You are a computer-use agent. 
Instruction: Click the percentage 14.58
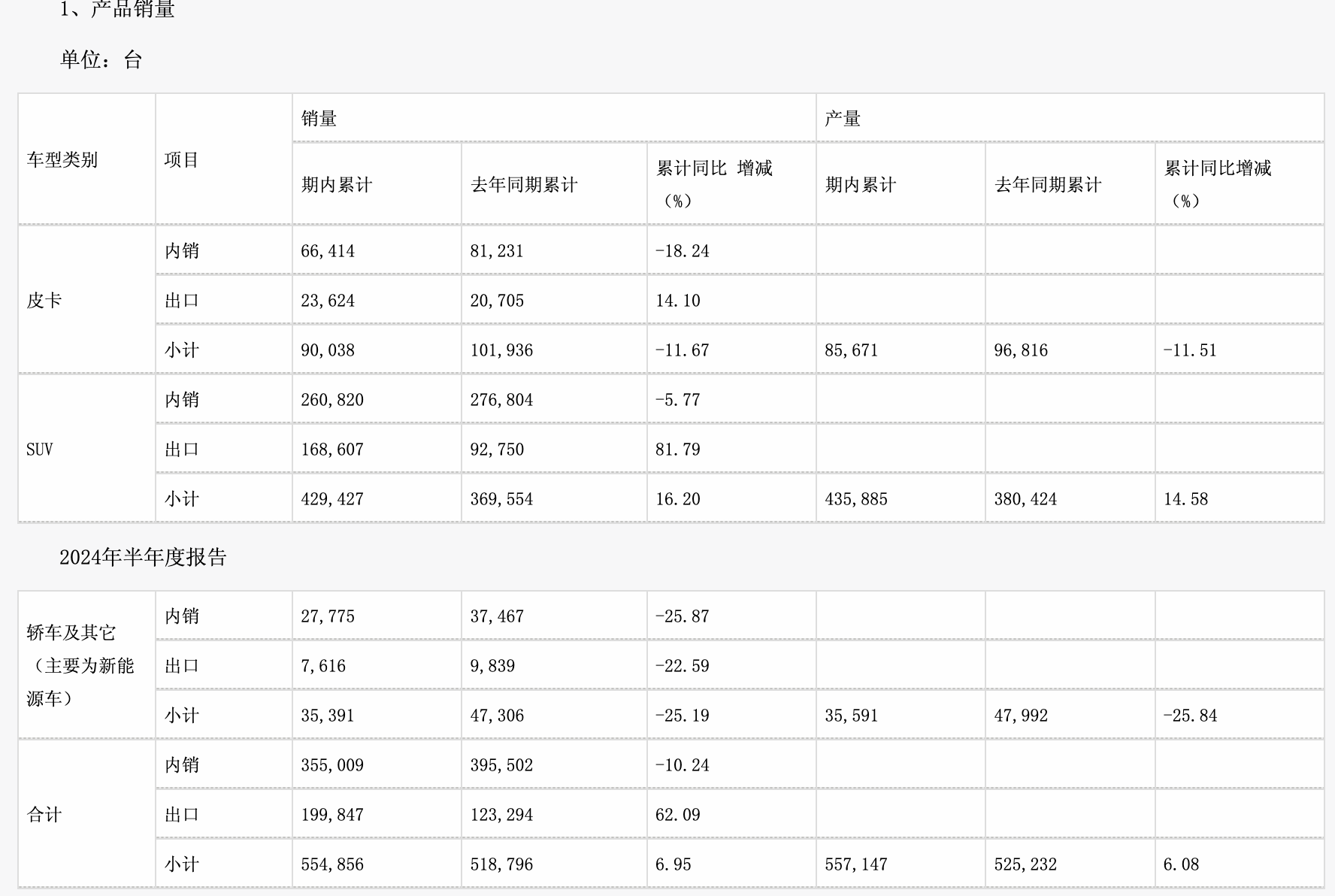pos(1185,499)
